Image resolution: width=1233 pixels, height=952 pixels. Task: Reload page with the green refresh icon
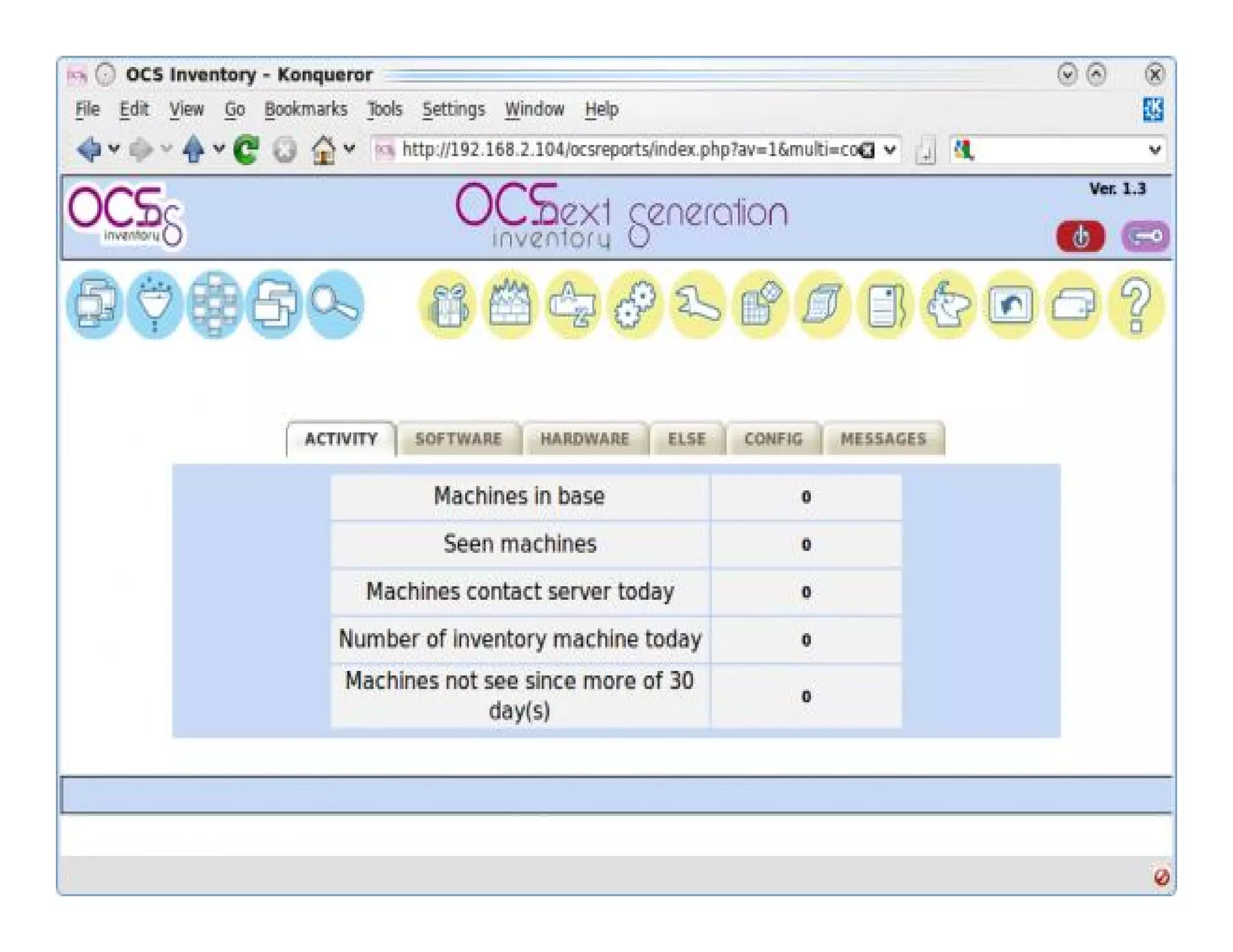tap(246, 149)
